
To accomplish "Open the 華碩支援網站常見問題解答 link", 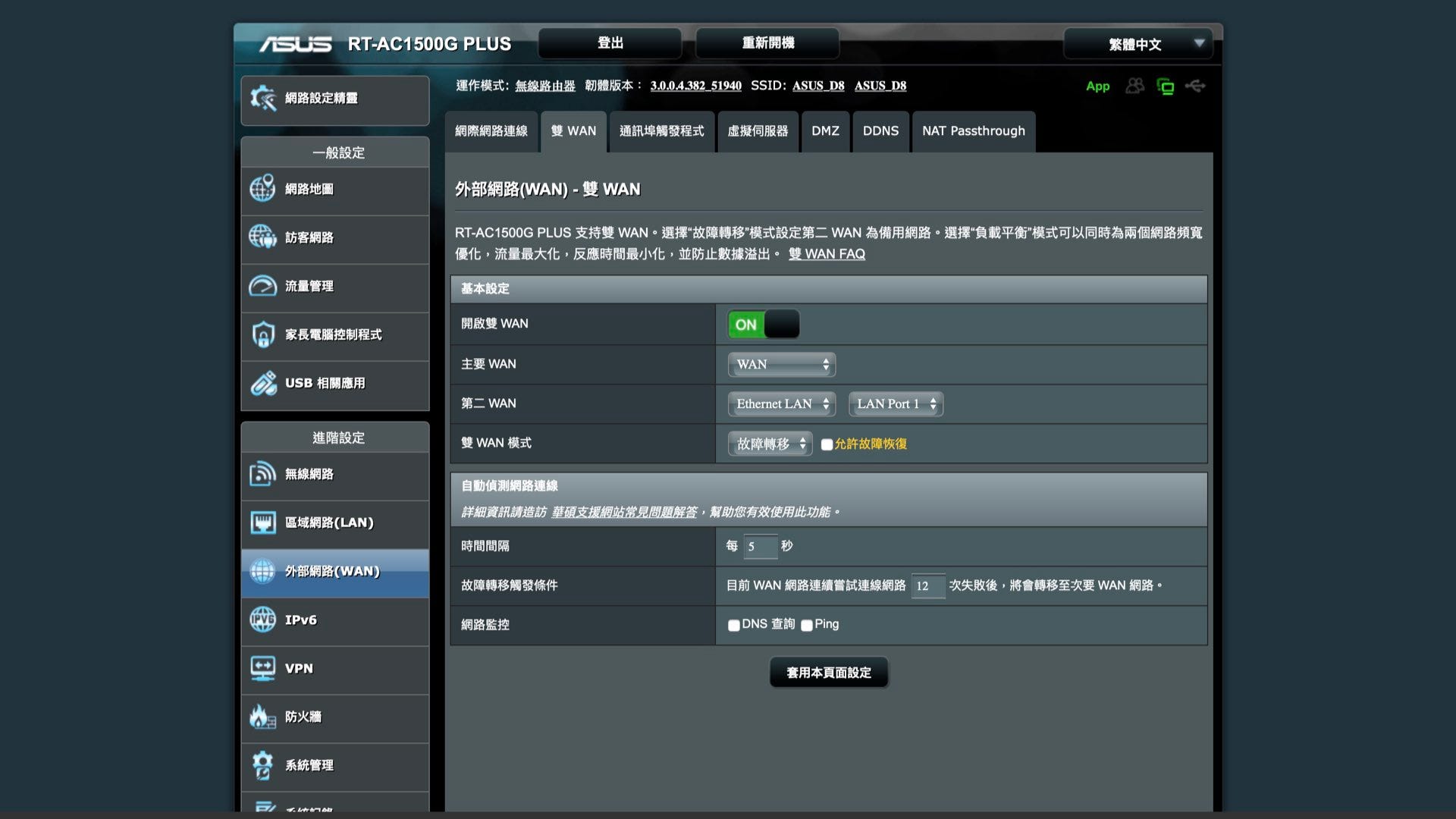I will pyautogui.click(x=624, y=513).
